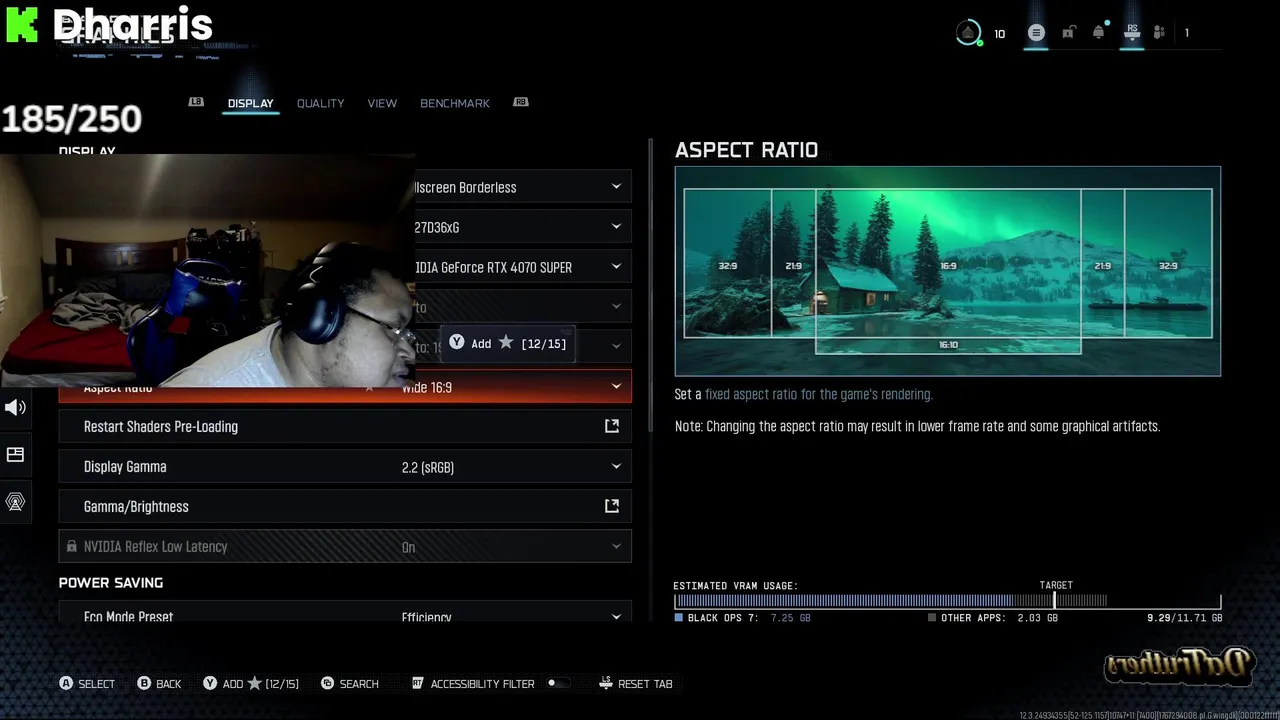
Task: Click the A button Select icon
Action: pos(66,683)
